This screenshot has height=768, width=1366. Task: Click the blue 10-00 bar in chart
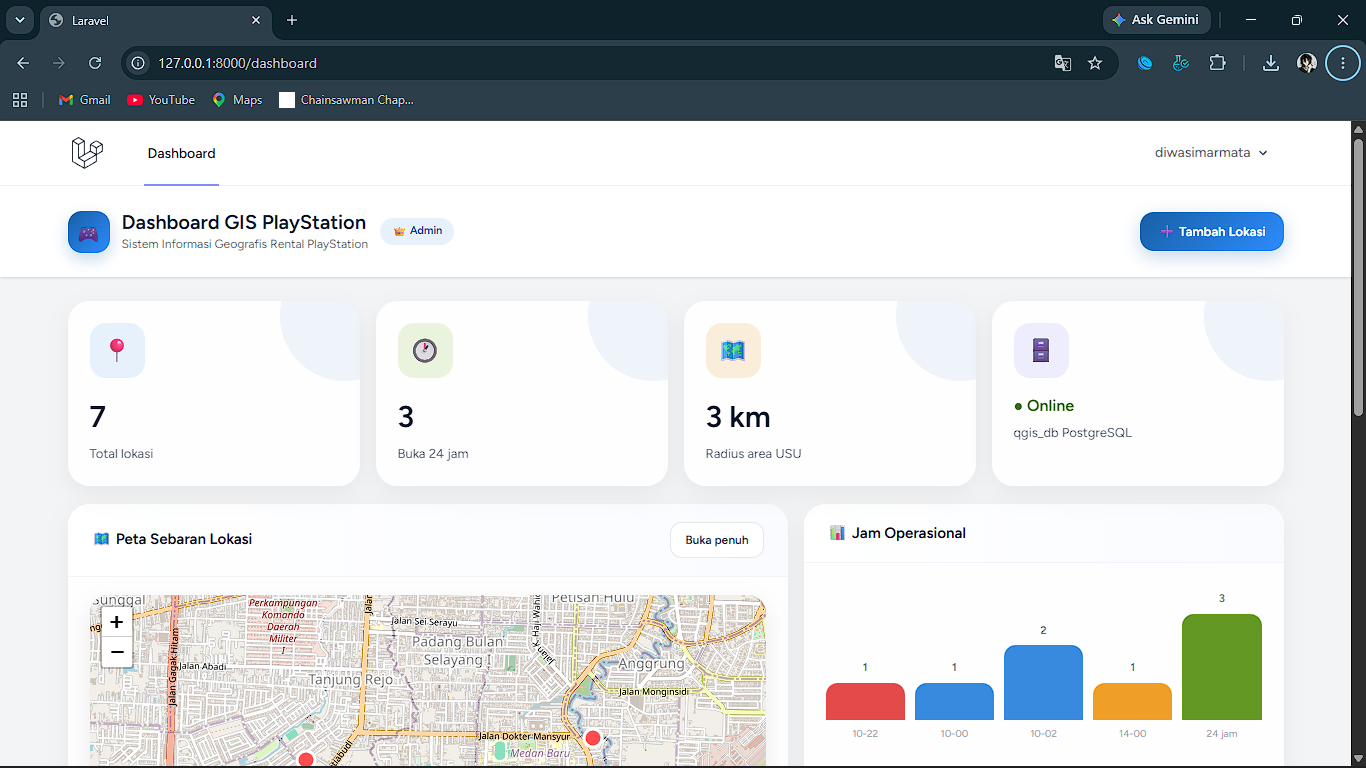click(954, 702)
